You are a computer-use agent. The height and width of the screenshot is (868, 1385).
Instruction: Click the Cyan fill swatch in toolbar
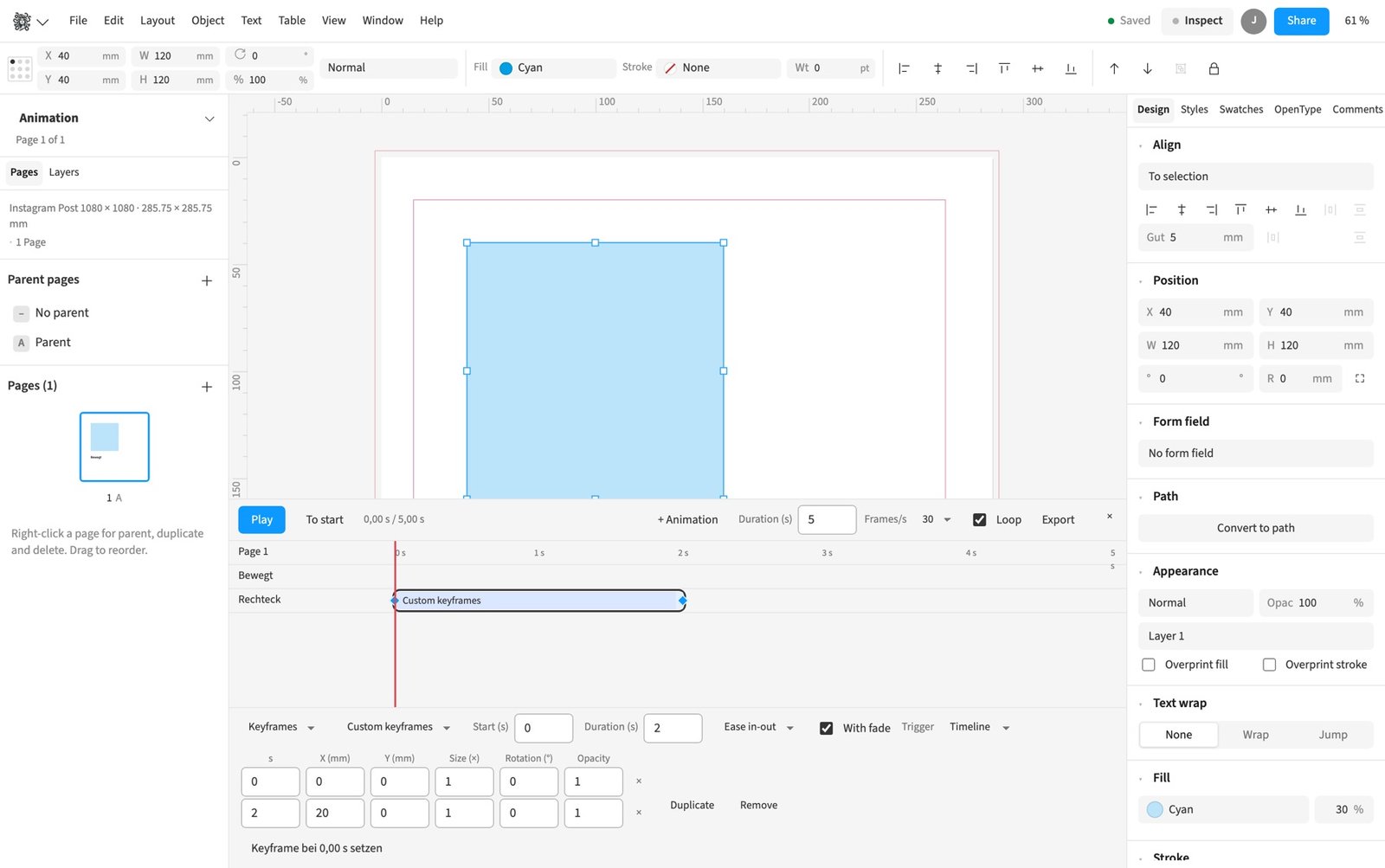506,68
